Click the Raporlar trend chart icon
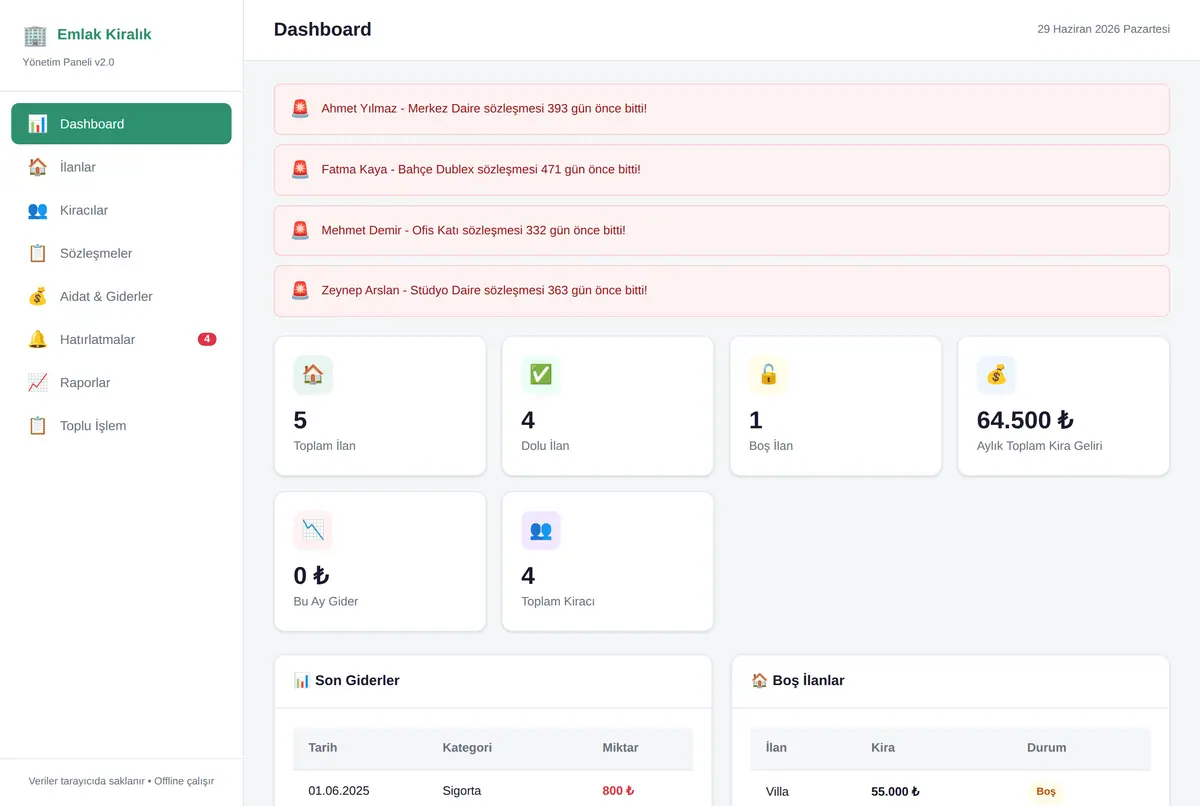 coord(38,382)
